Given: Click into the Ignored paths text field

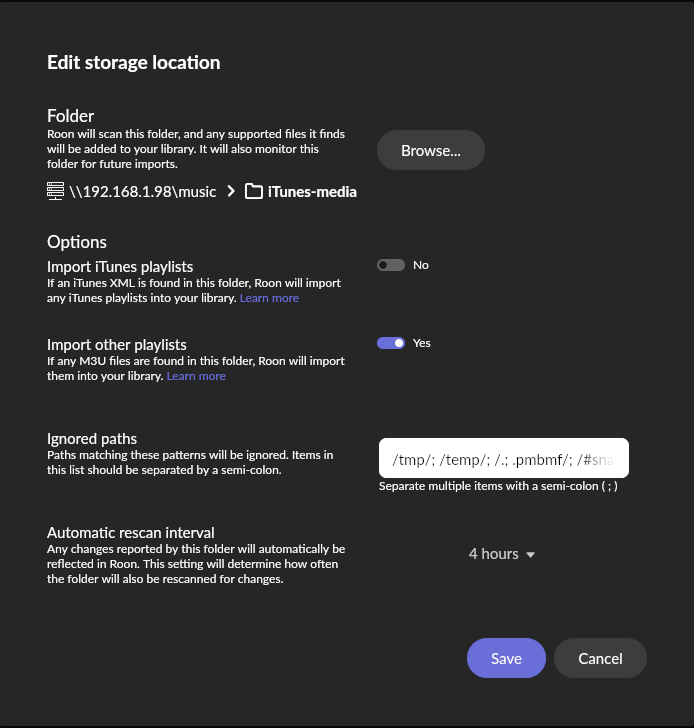Looking at the screenshot, I should point(503,459).
